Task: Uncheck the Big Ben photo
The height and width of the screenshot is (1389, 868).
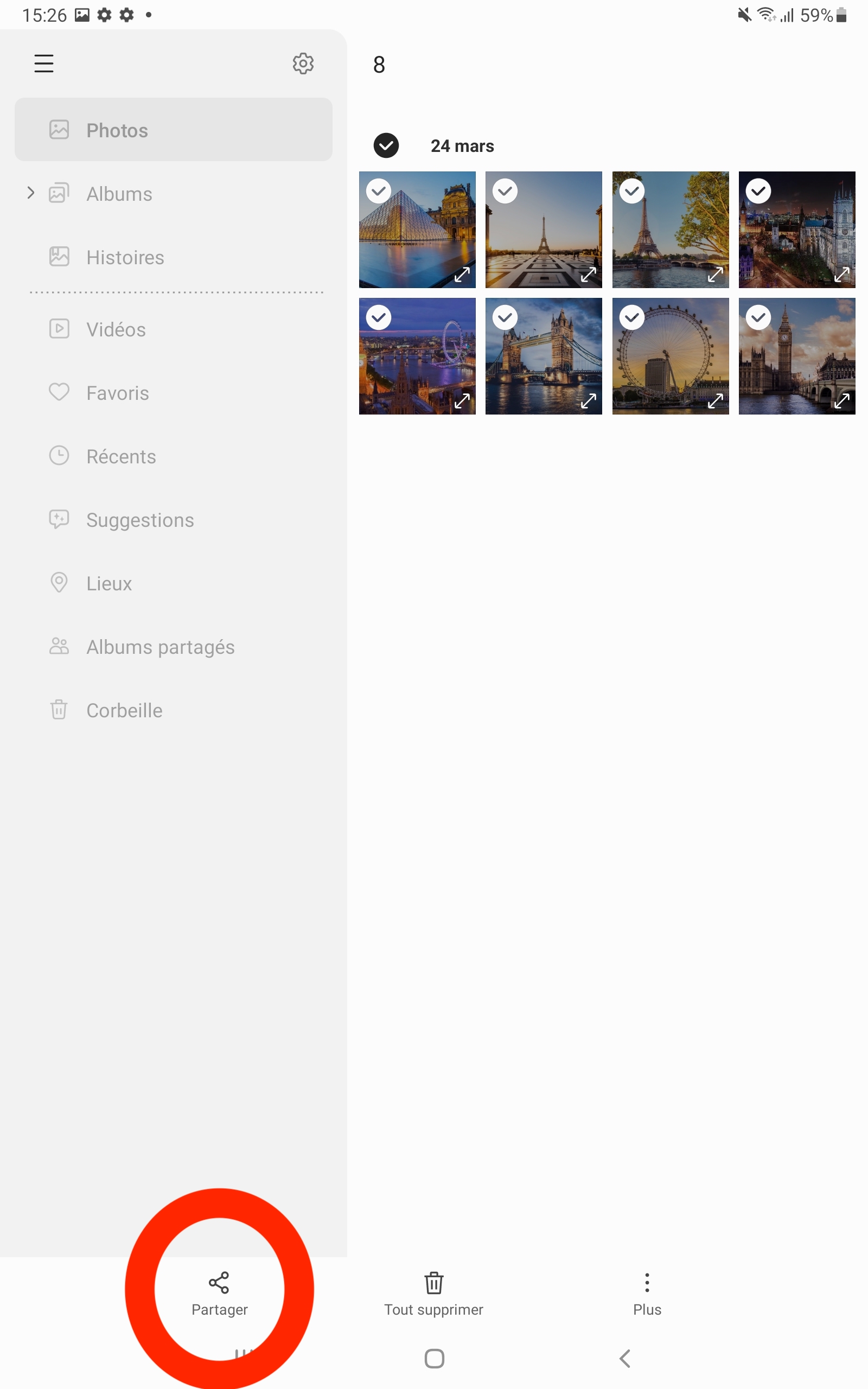Action: tap(758, 317)
